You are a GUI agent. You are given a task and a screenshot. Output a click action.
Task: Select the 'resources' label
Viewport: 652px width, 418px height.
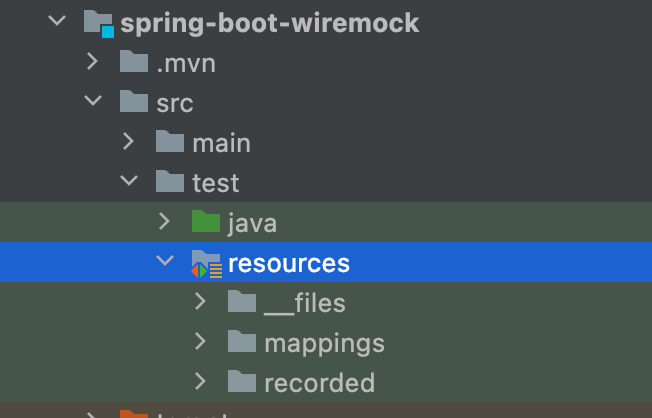pos(289,264)
